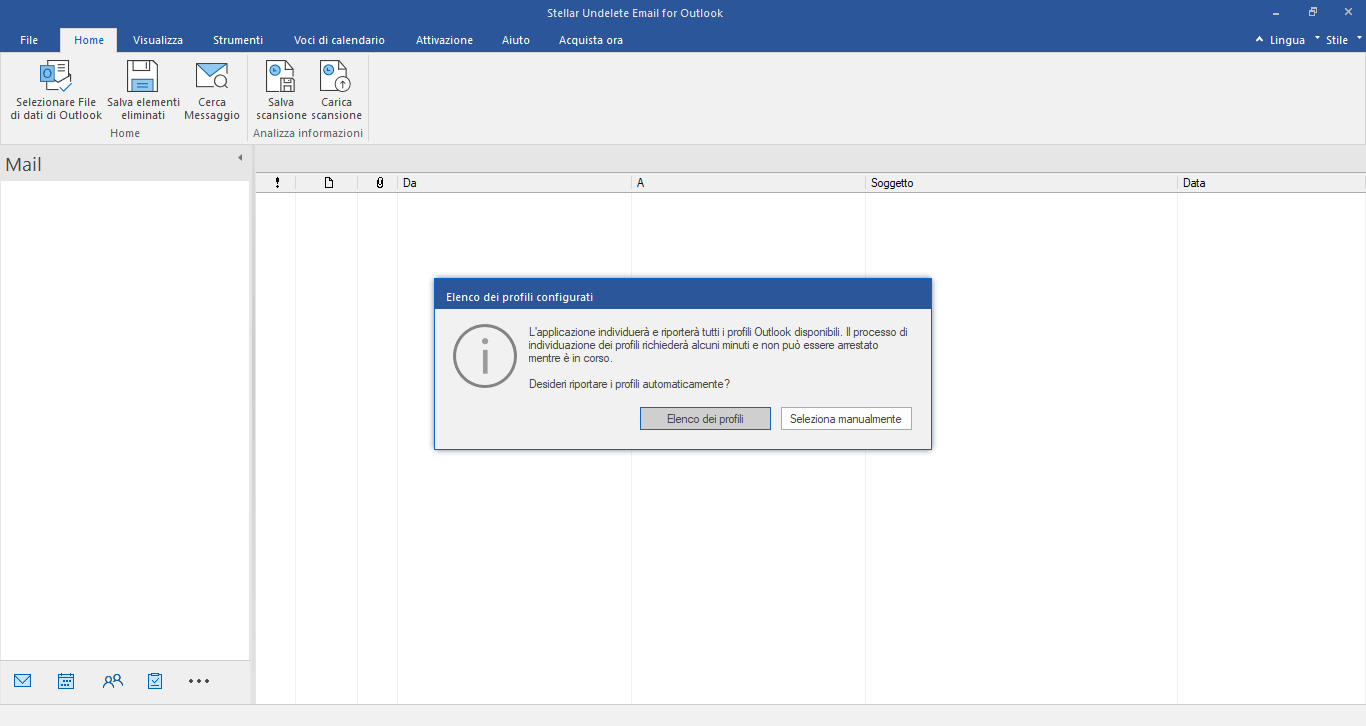Image resolution: width=1366 pixels, height=726 pixels.
Task: Sort by item type page icon column
Action: [x=327, y=183]
